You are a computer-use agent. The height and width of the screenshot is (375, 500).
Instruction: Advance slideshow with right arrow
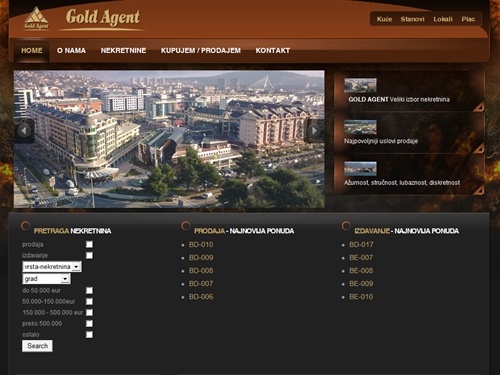coord(314,131)
